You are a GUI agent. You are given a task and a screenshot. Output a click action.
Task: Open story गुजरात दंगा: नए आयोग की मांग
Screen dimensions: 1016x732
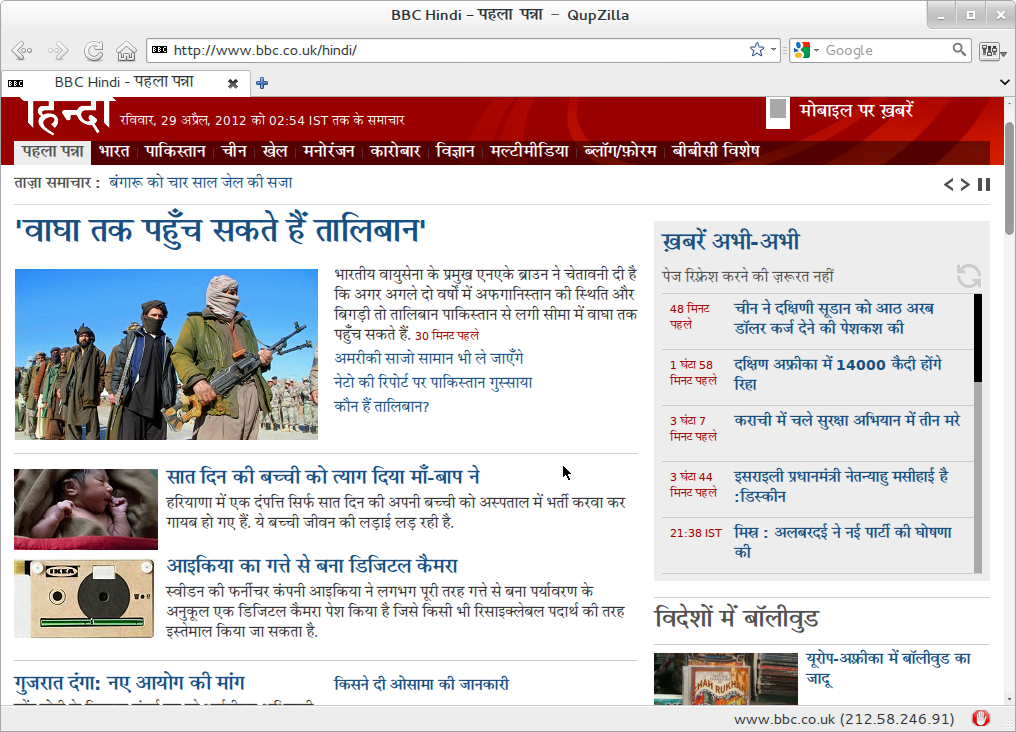point(130,683)
